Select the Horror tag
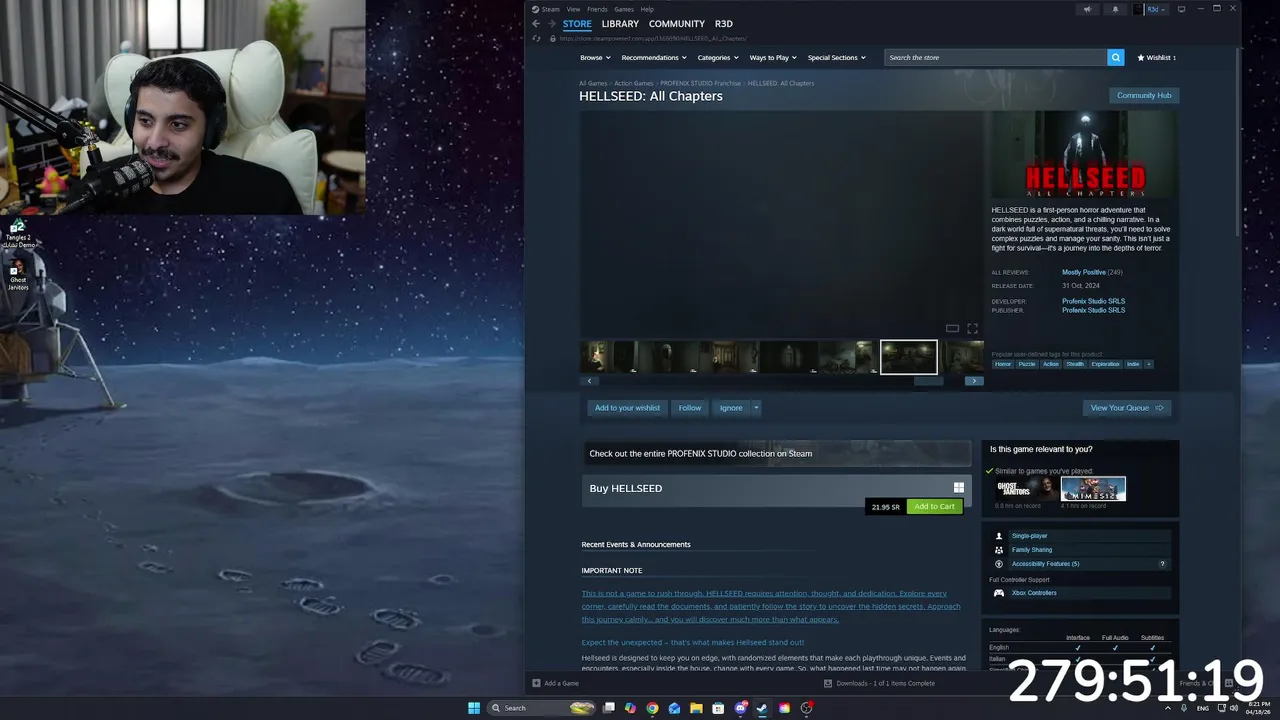This screenshot has height=720, width=1280. coord(1003,364)
